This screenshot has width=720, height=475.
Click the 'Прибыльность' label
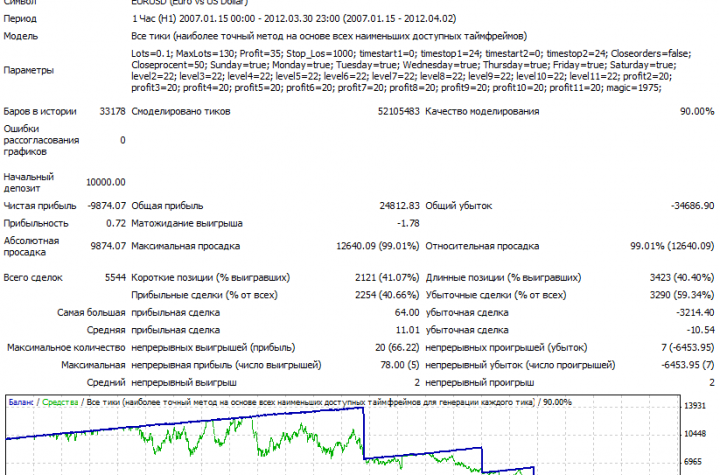click(37, 223)
